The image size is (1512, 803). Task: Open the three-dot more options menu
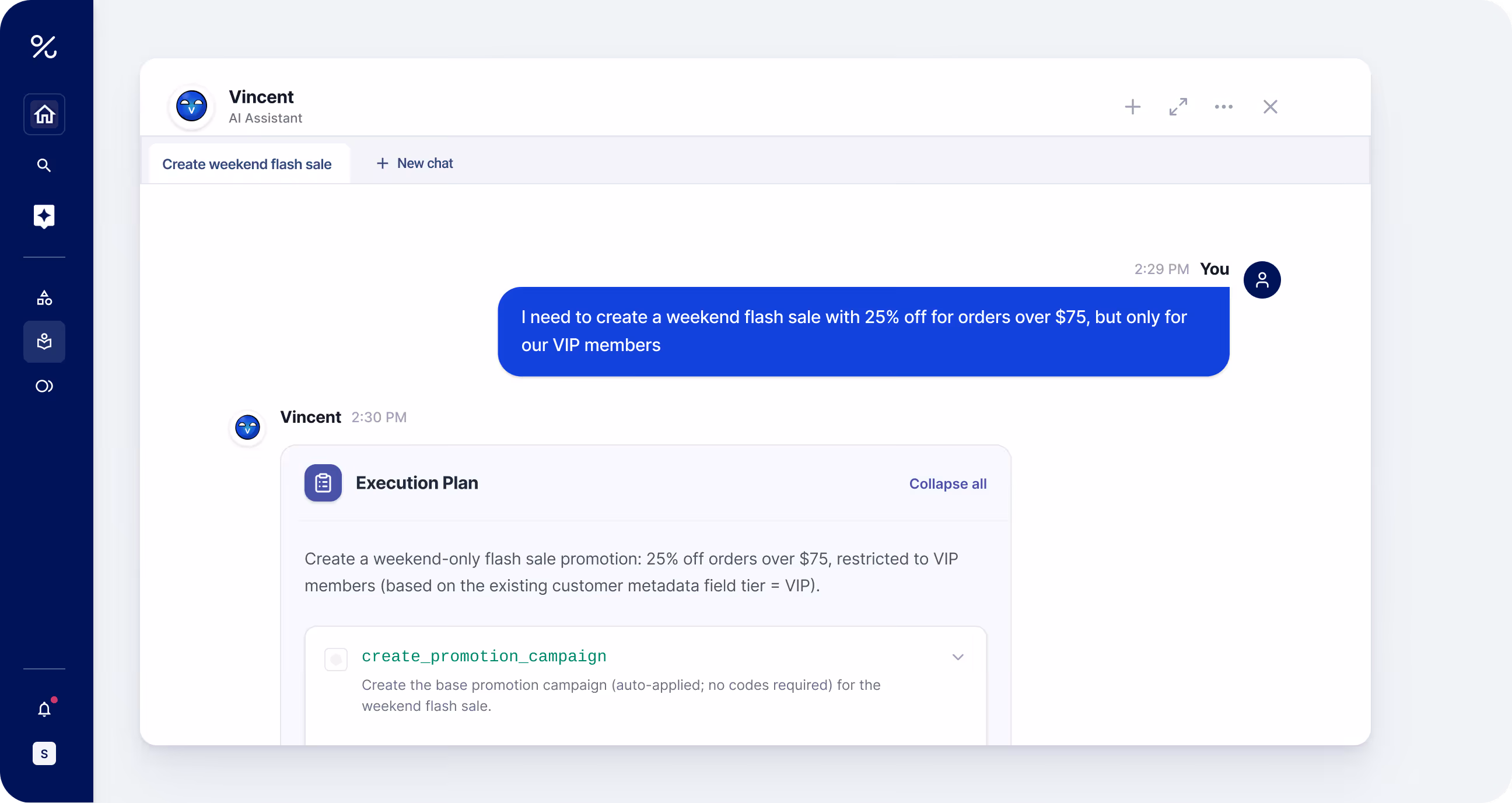tap(1223, 107)
